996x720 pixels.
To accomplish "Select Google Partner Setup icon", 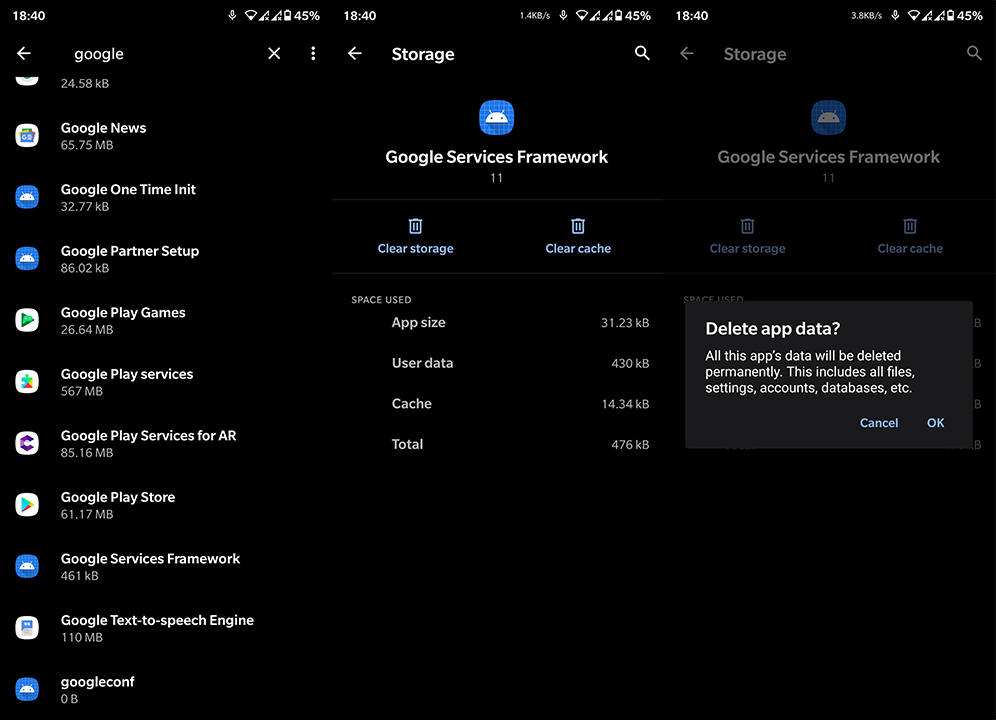I will point(27,259).
